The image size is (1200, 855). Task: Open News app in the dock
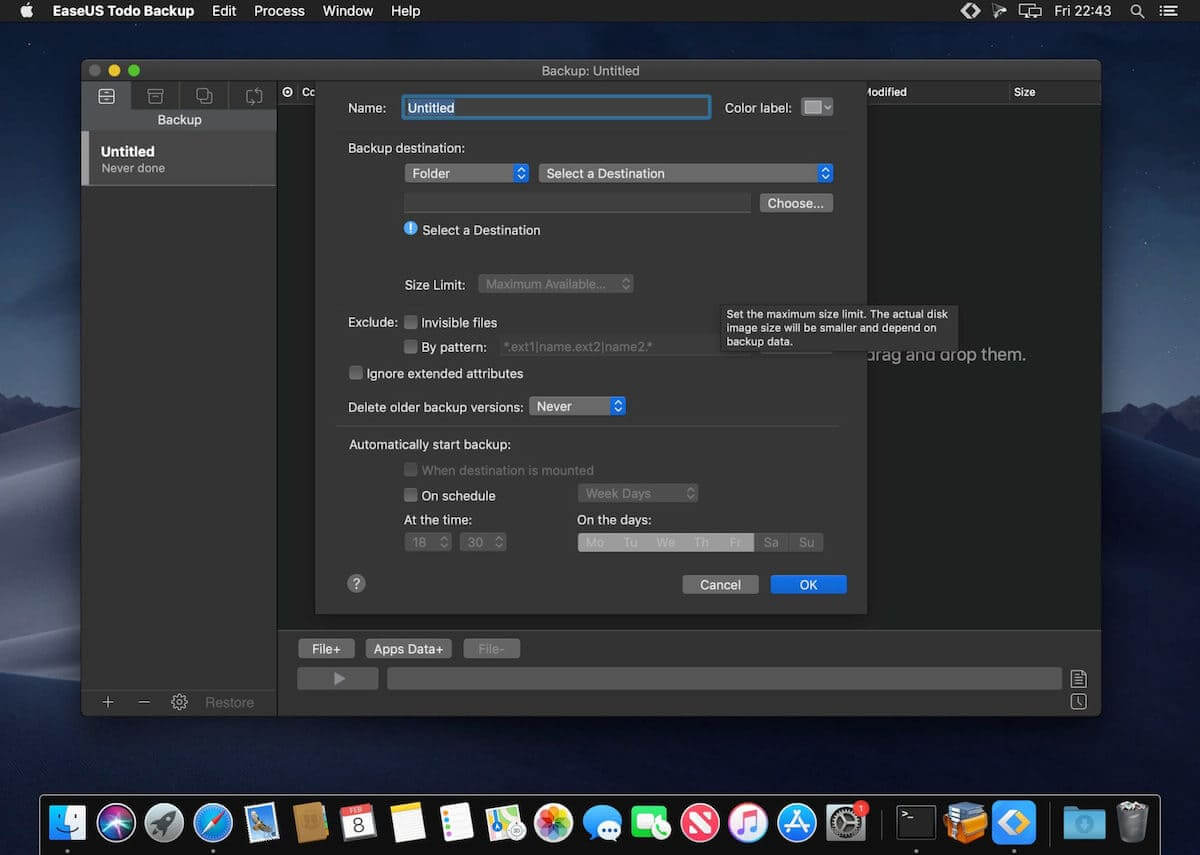tap(700, 822)
